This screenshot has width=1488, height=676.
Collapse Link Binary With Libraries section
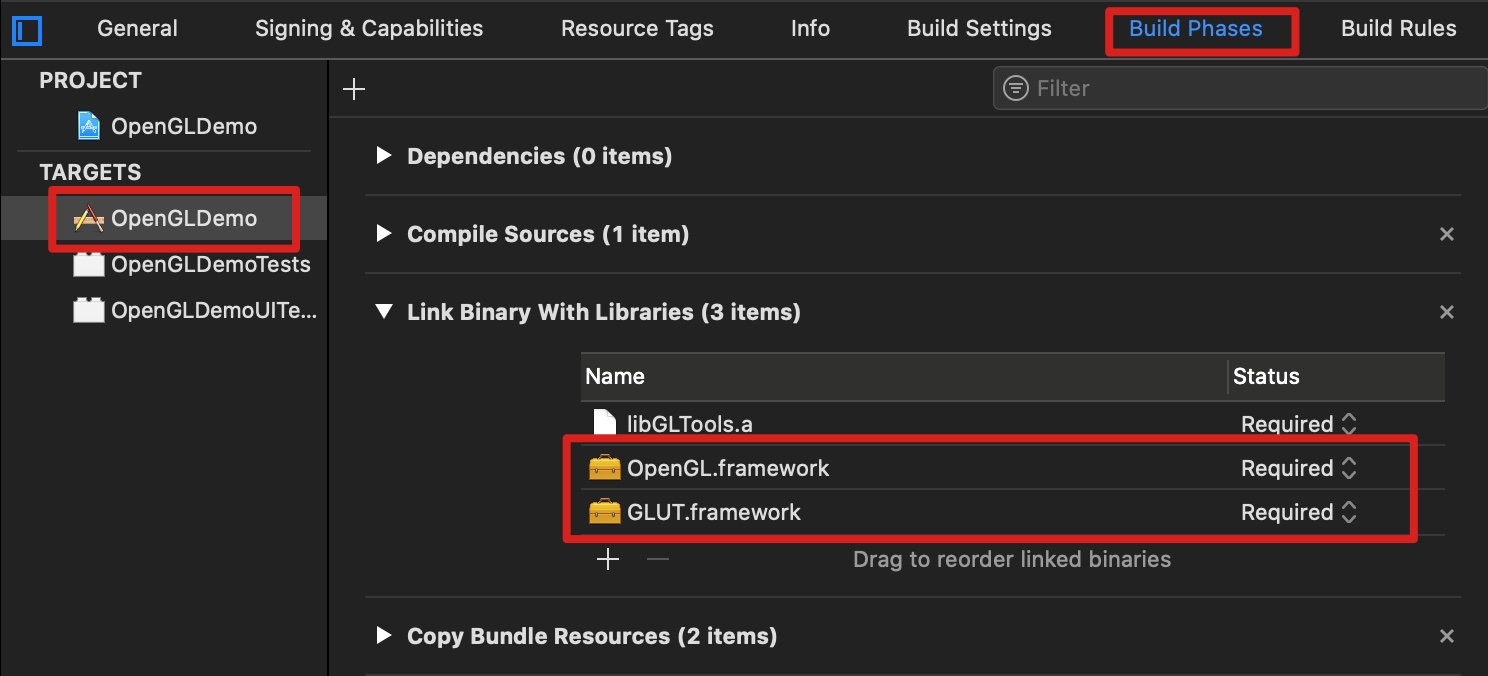[382, 312]
